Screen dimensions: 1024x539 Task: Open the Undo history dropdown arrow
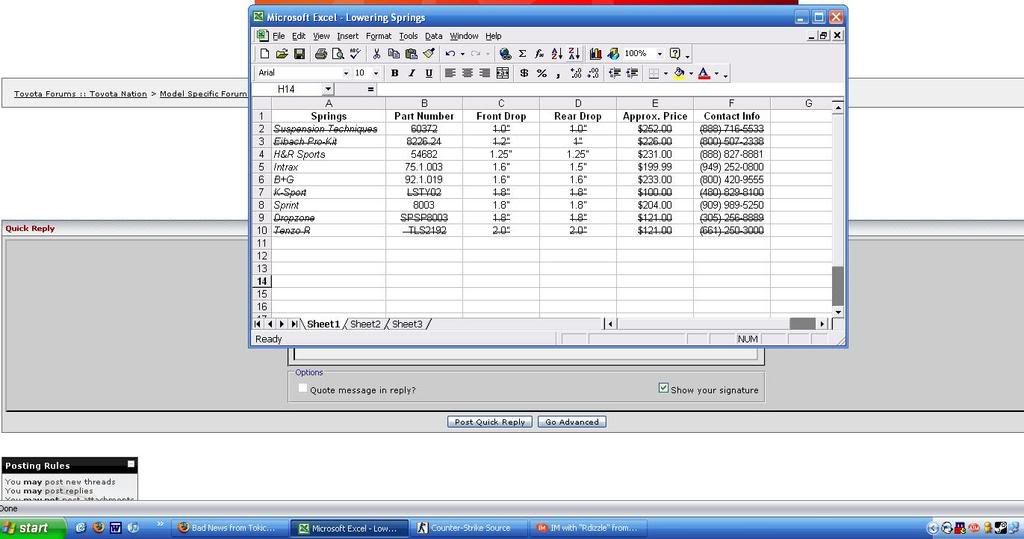click(x=462, y=54)
